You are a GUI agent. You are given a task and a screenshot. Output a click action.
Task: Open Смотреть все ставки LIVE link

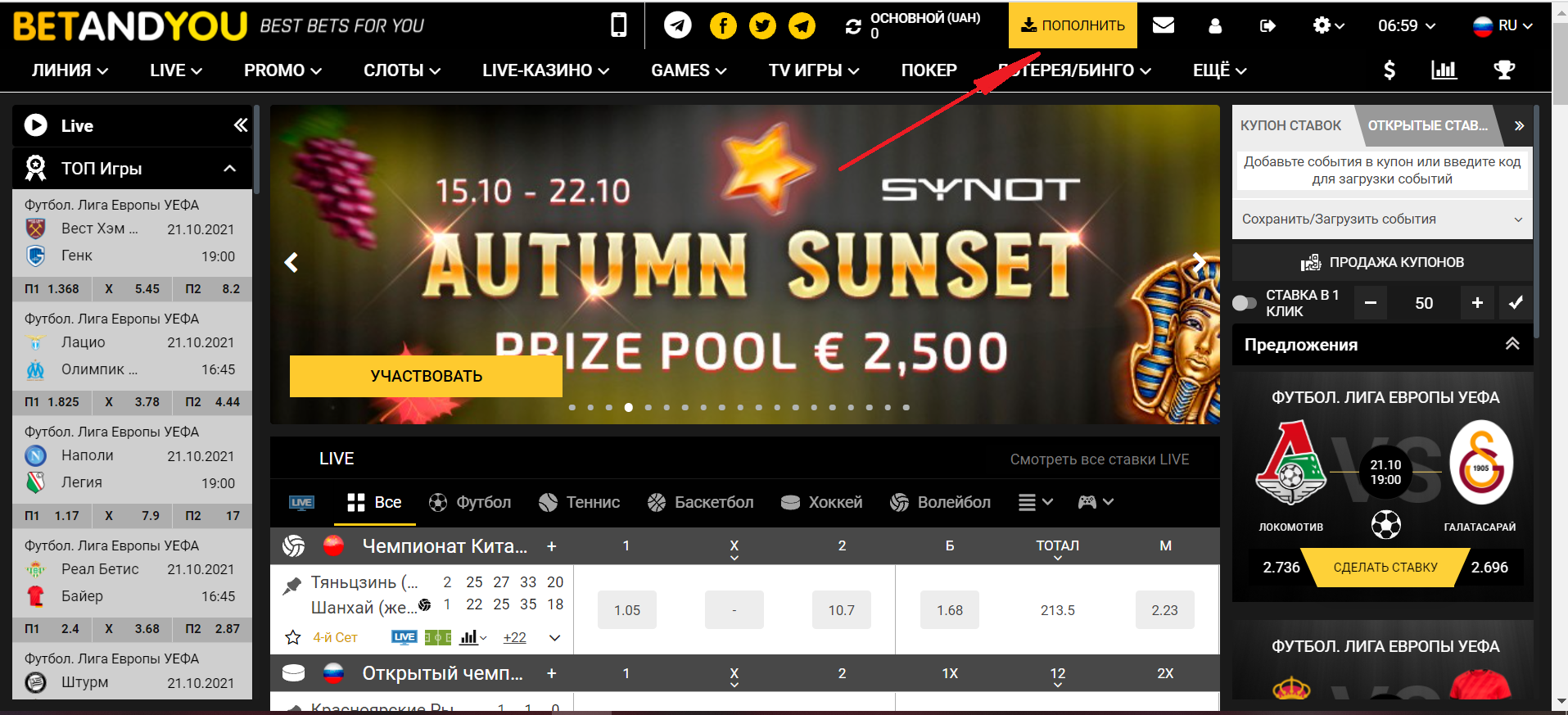[1100, 459]
